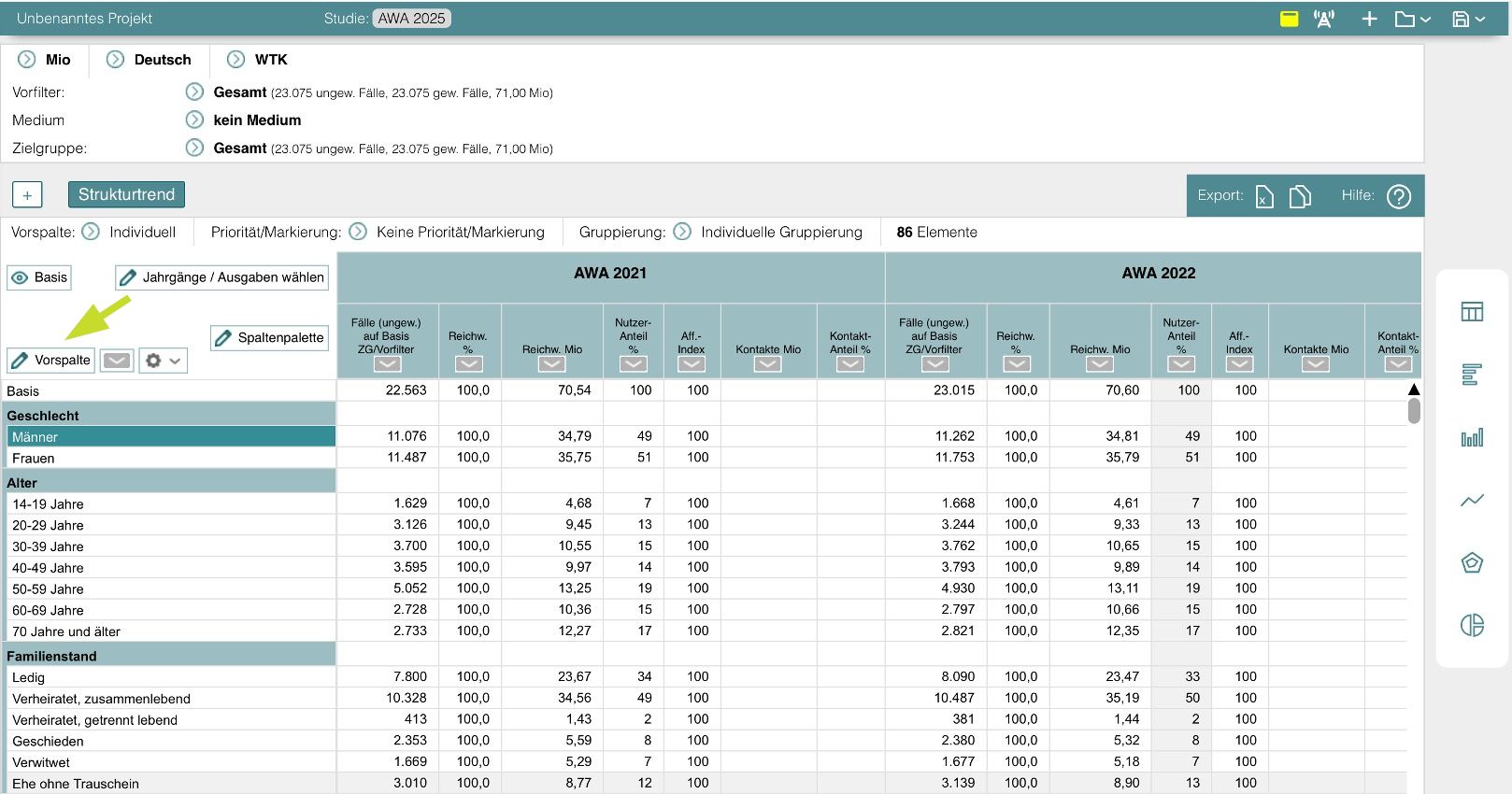1512x794 pixels.
Task: Select the Frauen row in the table
Action: click(x=34, y=459)
